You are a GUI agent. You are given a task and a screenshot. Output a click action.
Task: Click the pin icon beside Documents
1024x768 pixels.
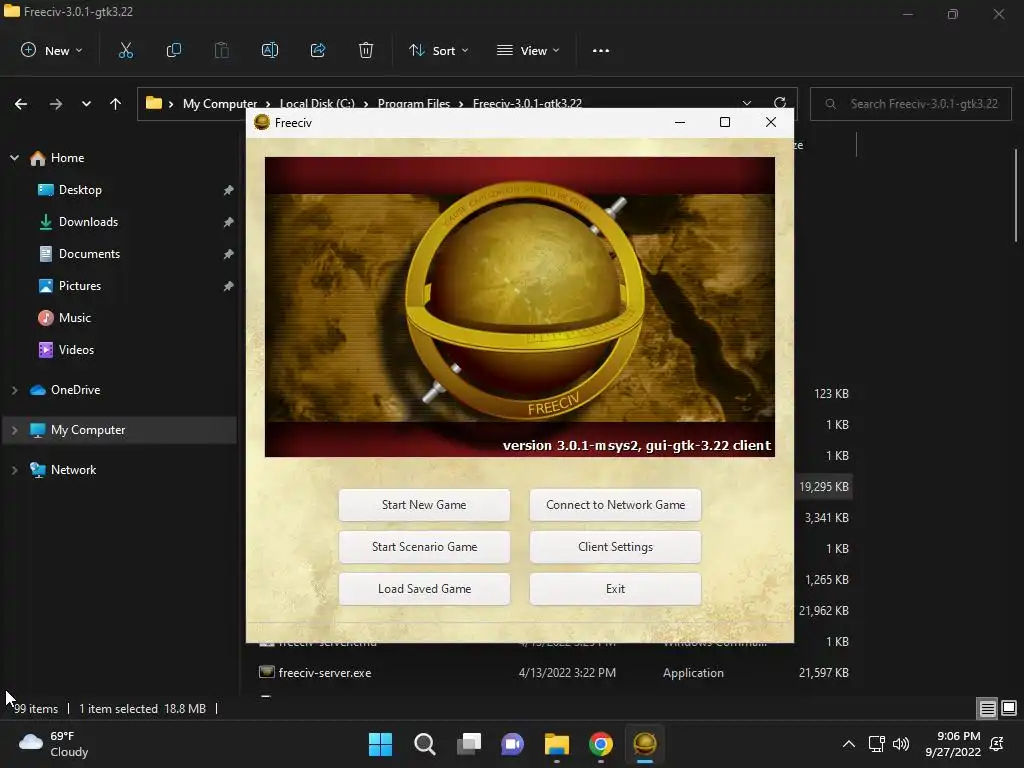click(228, 254)
